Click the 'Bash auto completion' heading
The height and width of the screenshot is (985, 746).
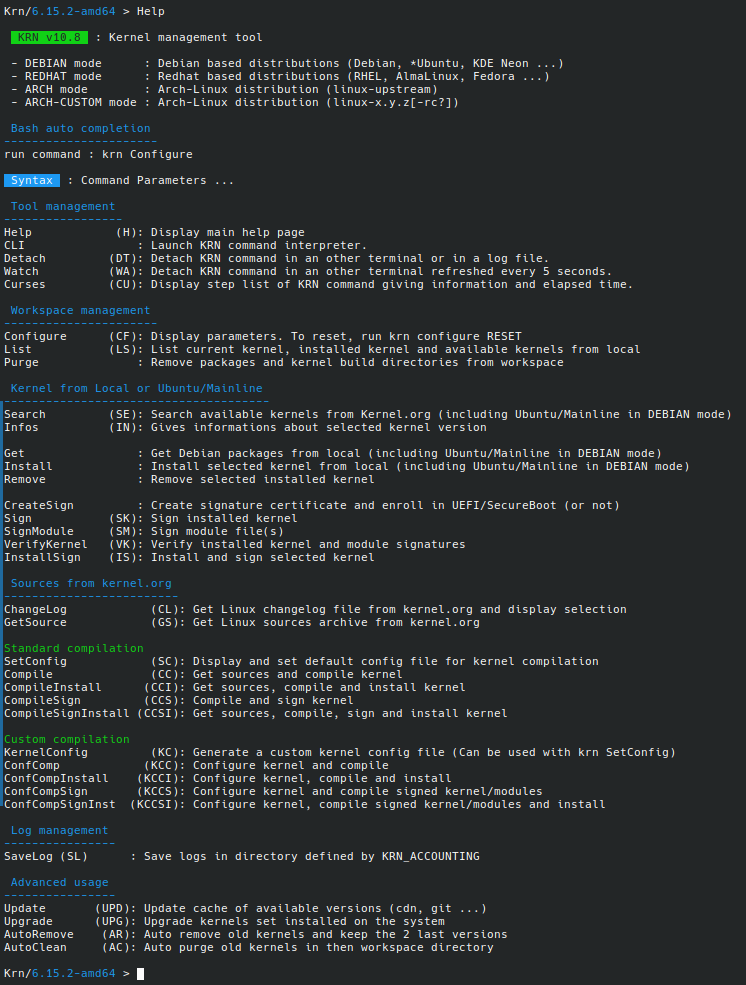click(80, 128)
